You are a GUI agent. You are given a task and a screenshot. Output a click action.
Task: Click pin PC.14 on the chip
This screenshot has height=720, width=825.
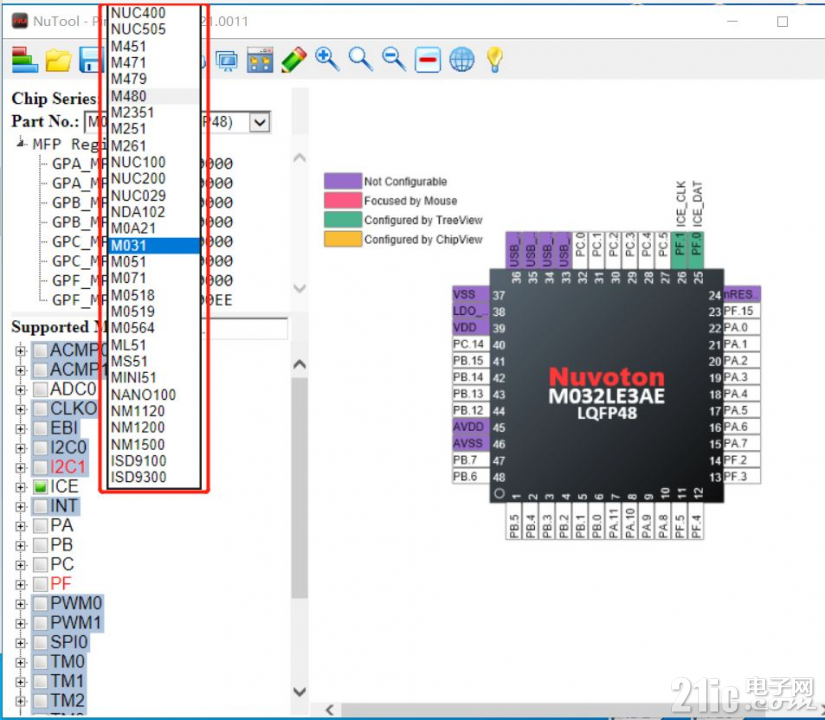click(x=471, y=344)
